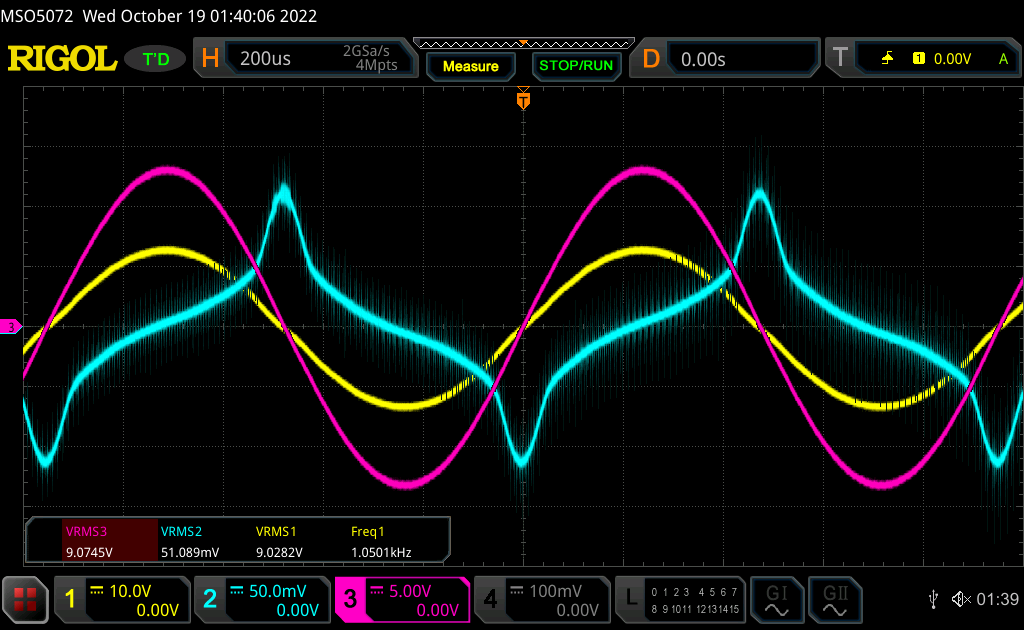Image resolution: width=1024 pixels, height=630 pixels.
Task: Open the GI signal generator icon
Action: click(777, 599)
